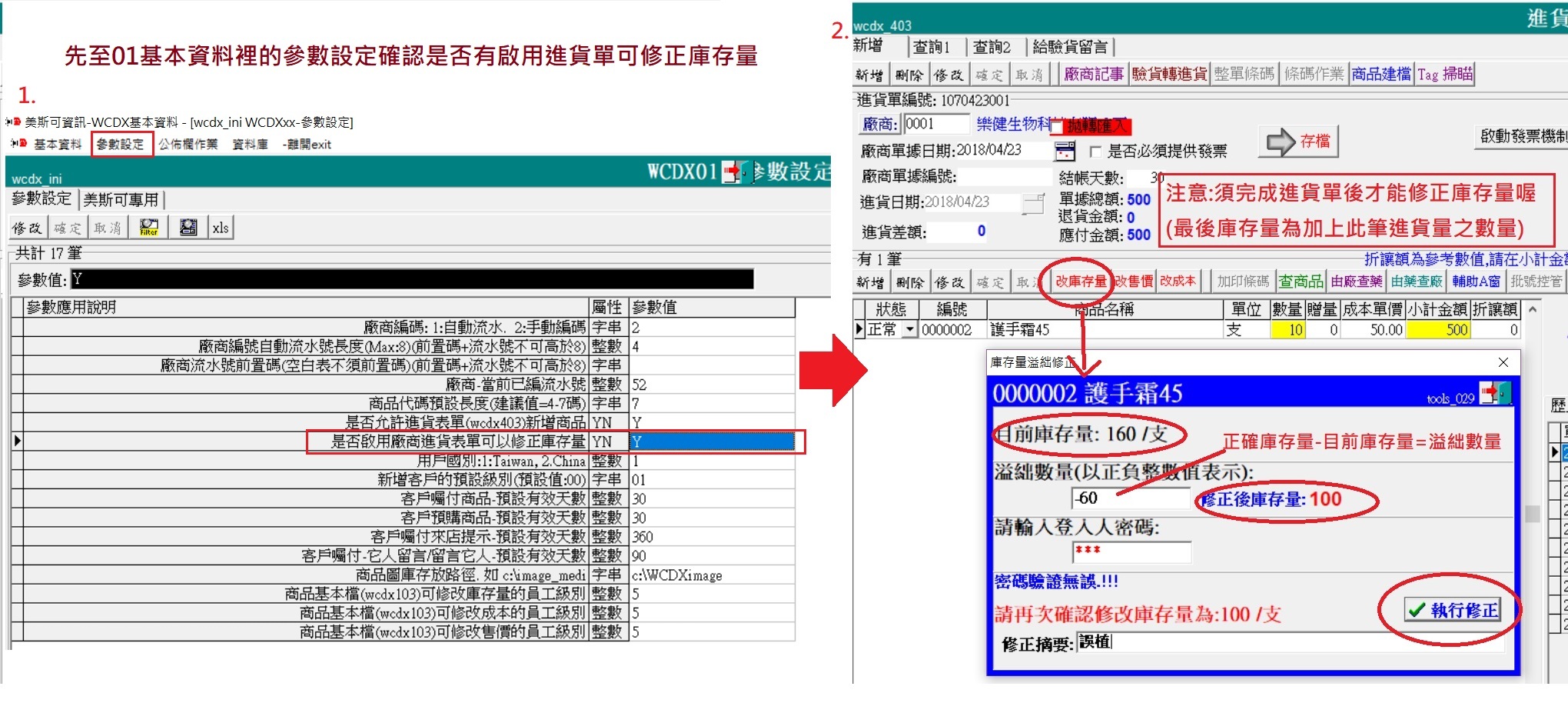The image size is (1568, 703).
Task: Click the find/search icon beside the Filter icon
Action: coord(188,228)
